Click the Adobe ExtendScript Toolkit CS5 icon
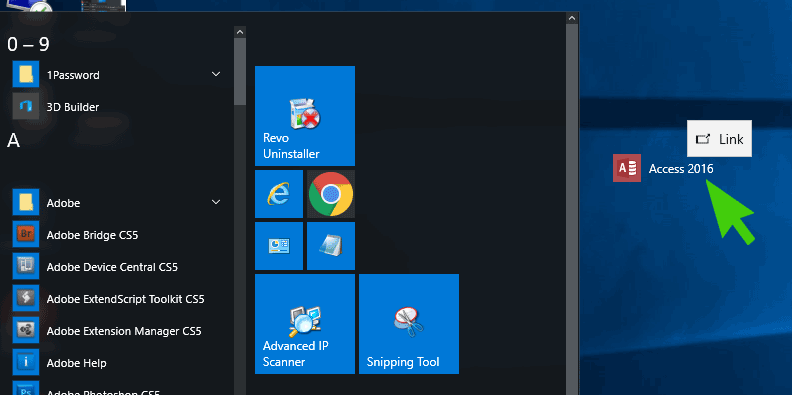792x395 pixels. [x=26, y=299]
